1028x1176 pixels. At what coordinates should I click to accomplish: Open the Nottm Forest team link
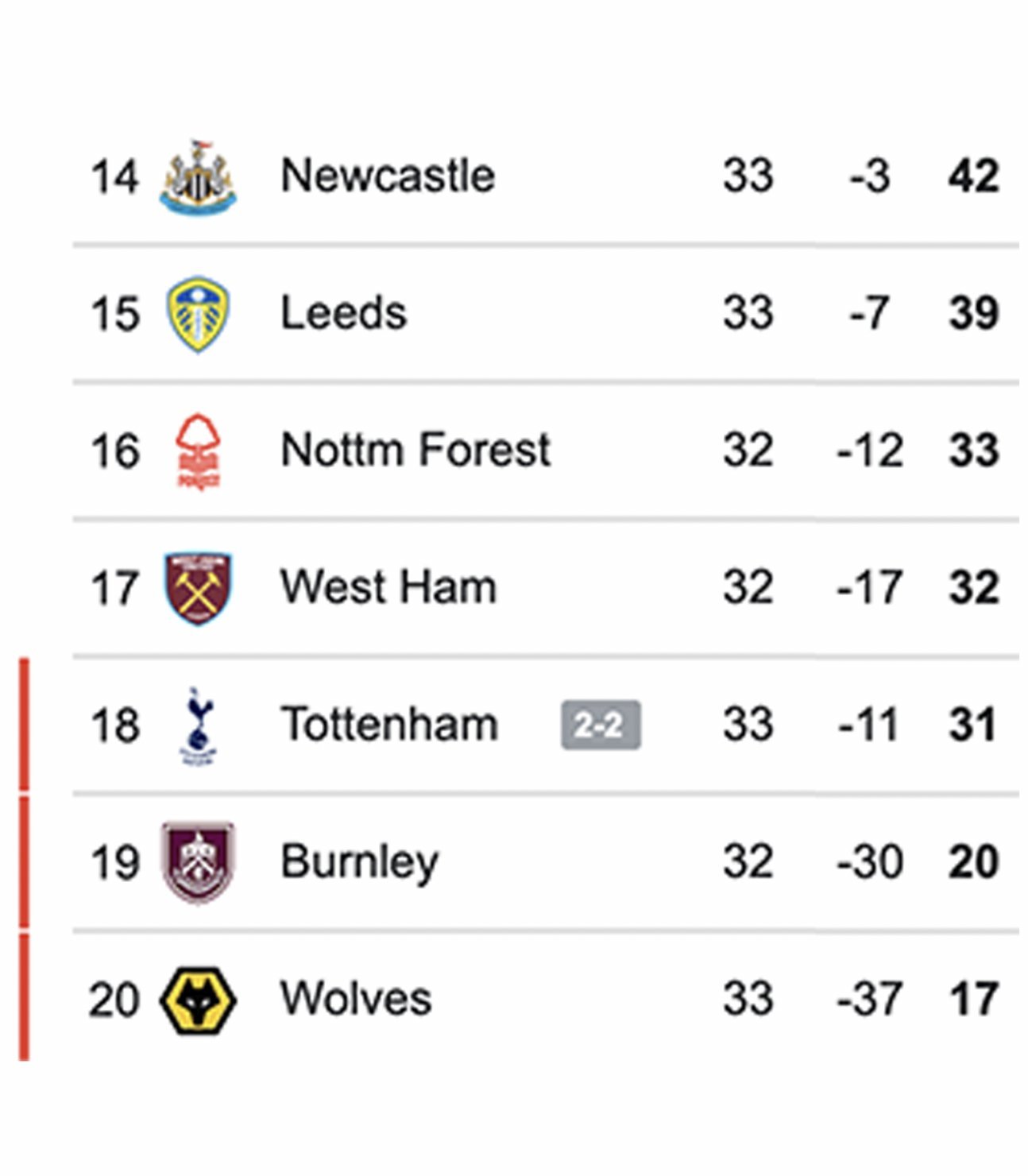coord(415,450)
